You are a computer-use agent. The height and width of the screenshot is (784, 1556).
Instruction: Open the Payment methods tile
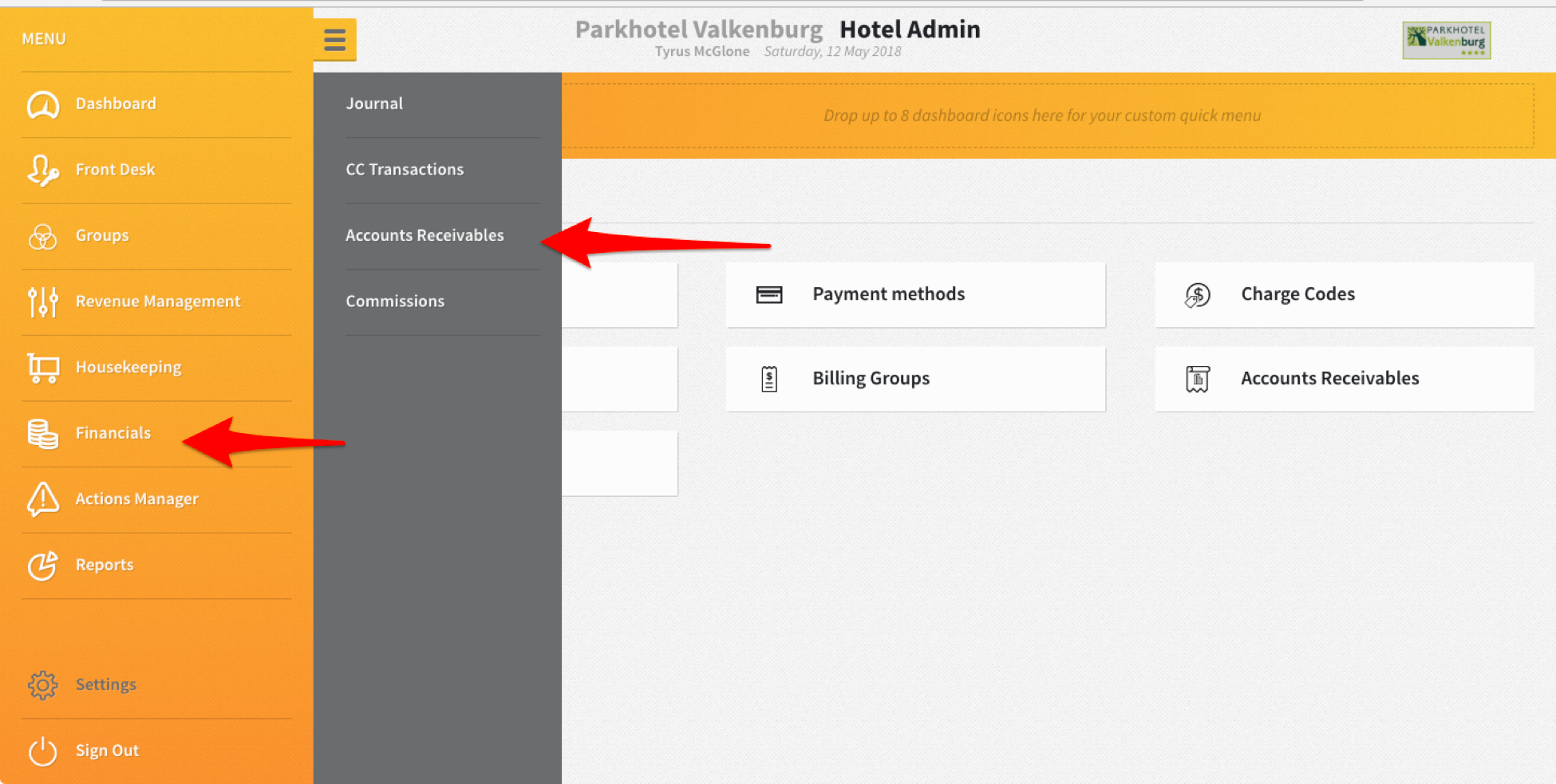[x=915, y=294]
